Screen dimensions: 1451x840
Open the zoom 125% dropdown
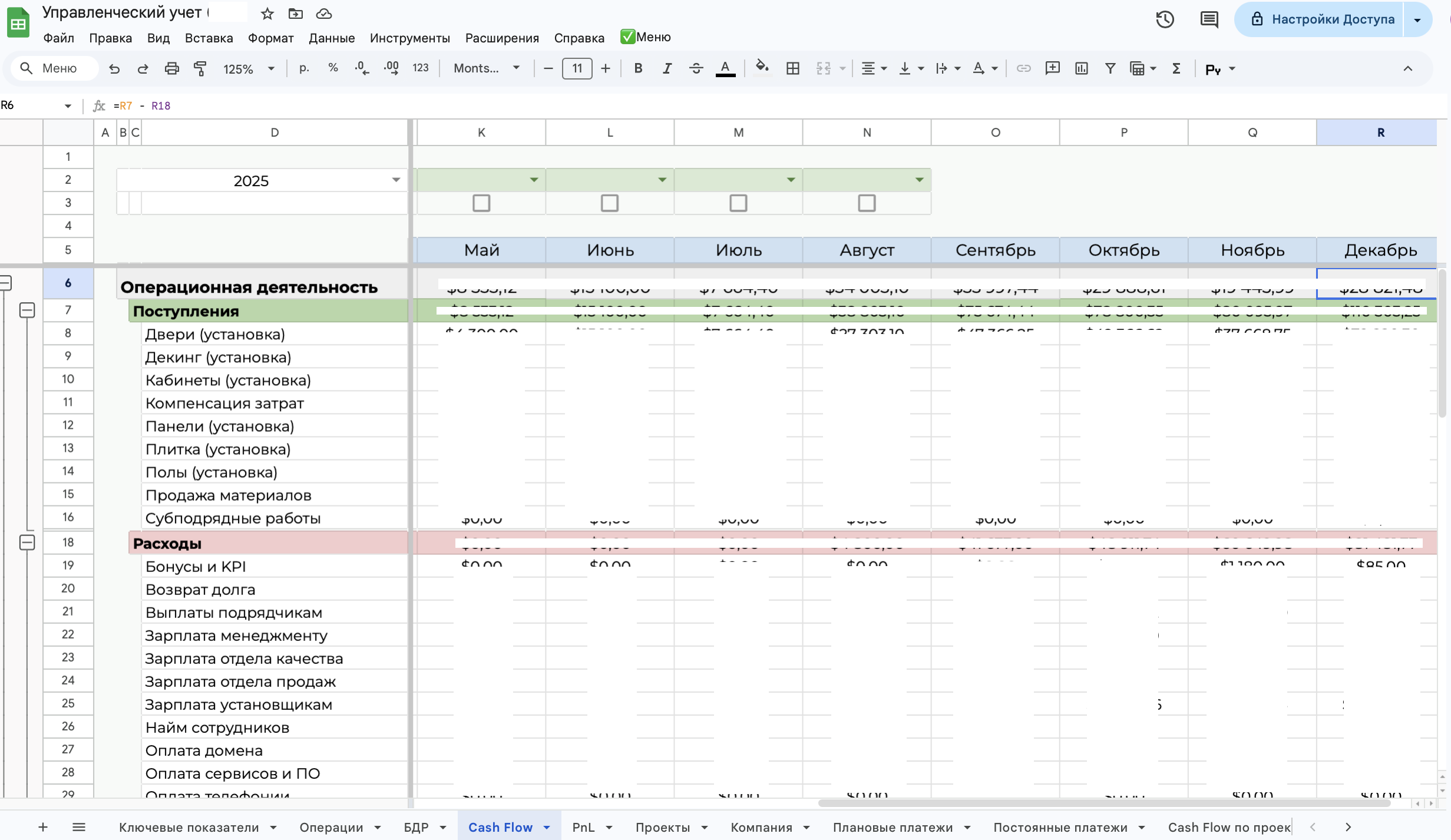(249, 69)
